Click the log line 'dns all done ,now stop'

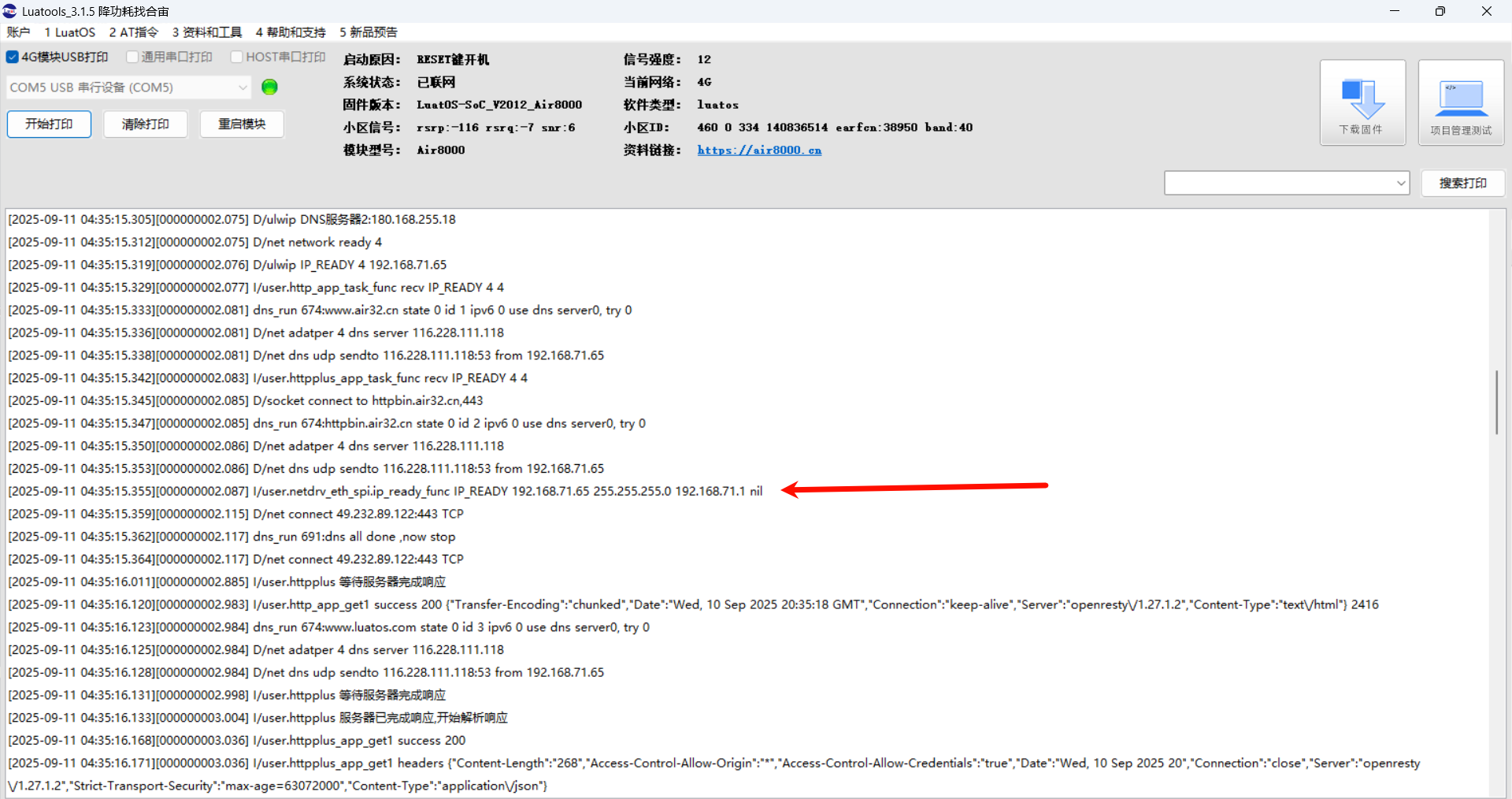click(232, 537)
